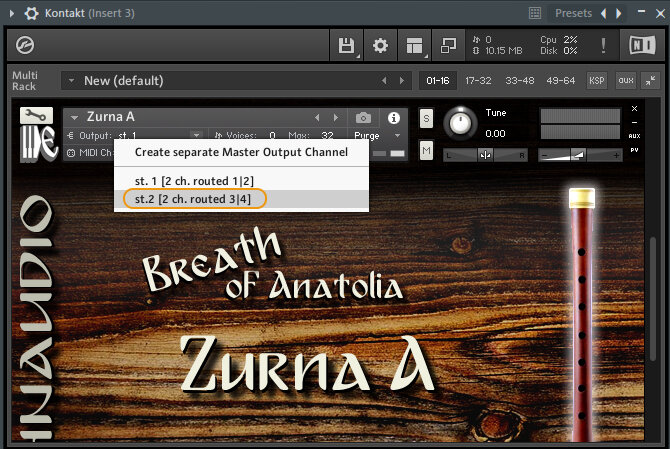Open the title bar grid icon
The height and width of the screenshot is (449, 670).
pyautogui.click(x=535, y=13)
